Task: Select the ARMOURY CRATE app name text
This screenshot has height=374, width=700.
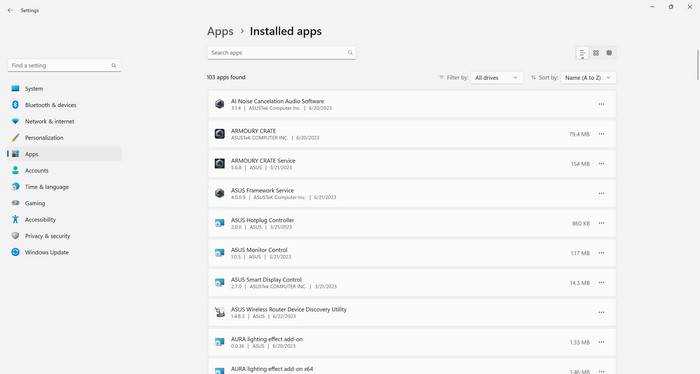Action: click(253, 131)
